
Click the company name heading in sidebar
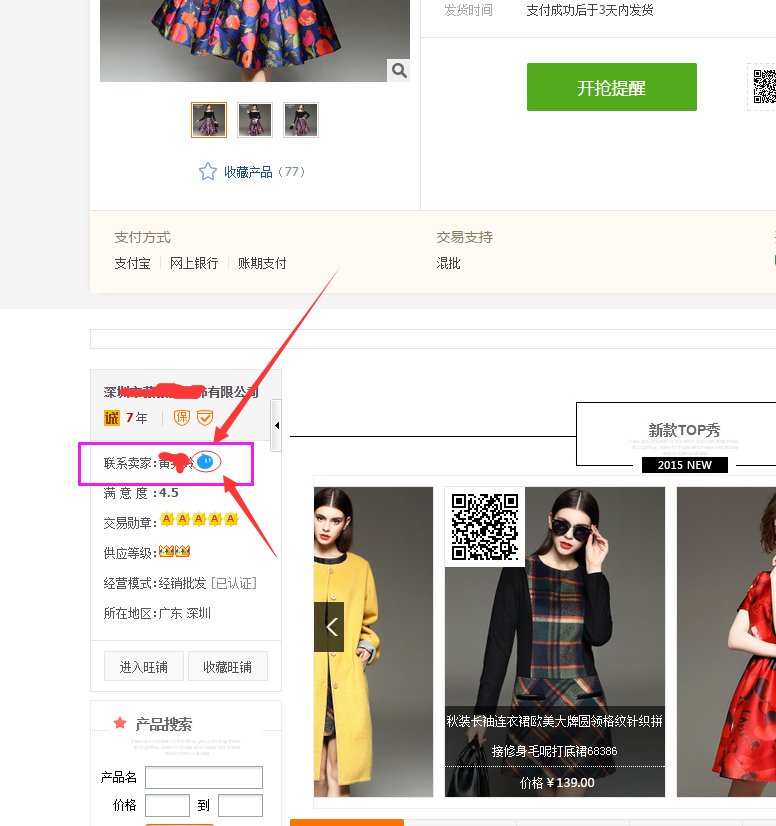coord(181,392)
